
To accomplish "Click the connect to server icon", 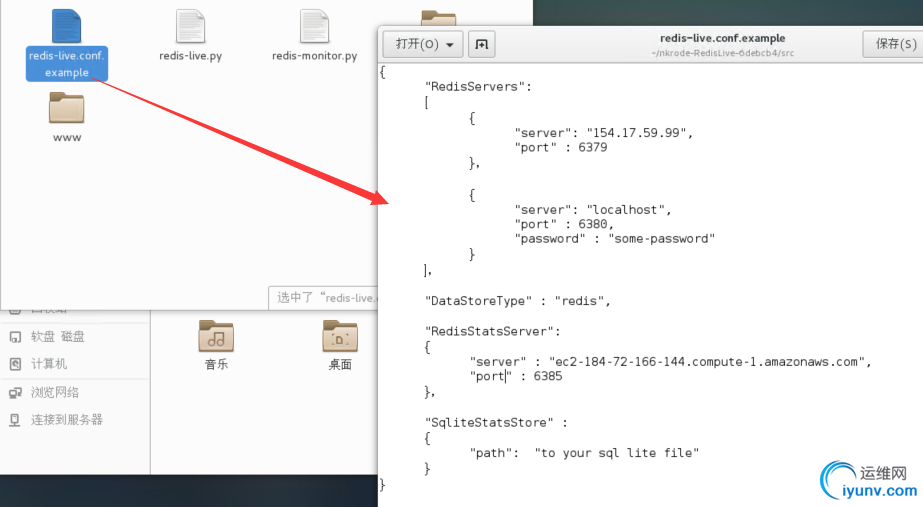I will pos(15,420).
